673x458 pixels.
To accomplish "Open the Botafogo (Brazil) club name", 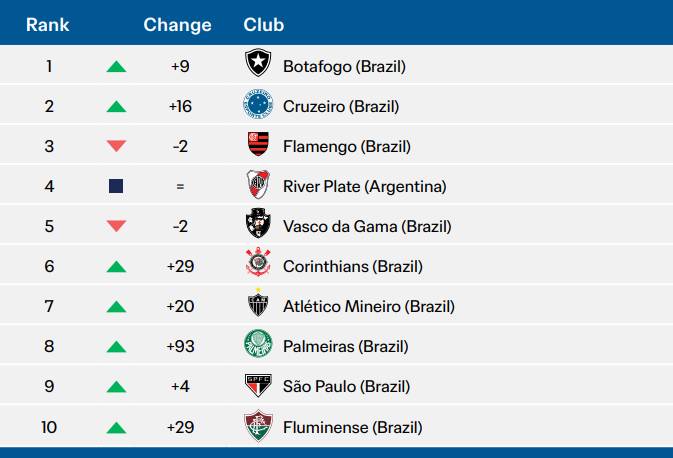I will click(343, 67).
